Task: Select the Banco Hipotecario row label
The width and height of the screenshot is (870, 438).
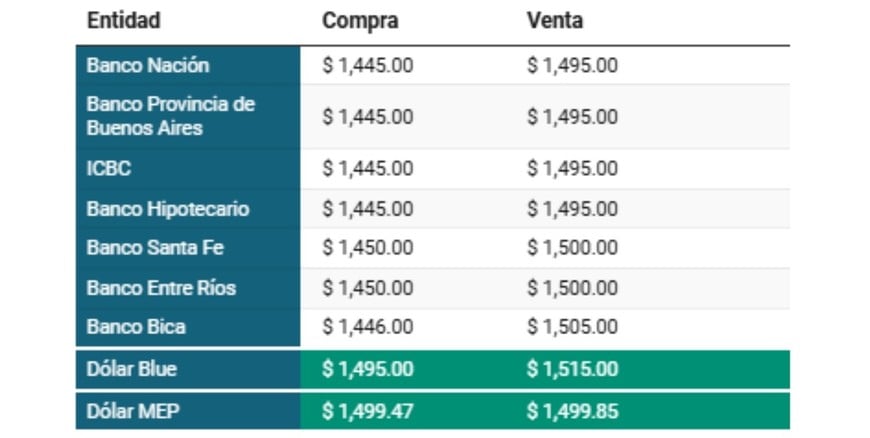Action: coord(168,209)
